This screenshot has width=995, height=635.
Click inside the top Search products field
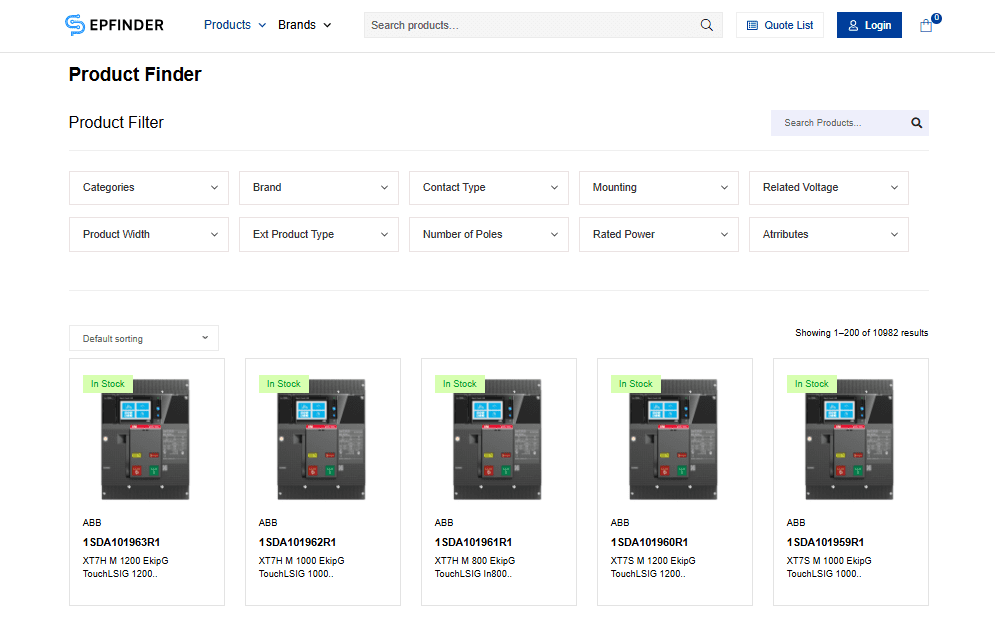tap(530, 25)
